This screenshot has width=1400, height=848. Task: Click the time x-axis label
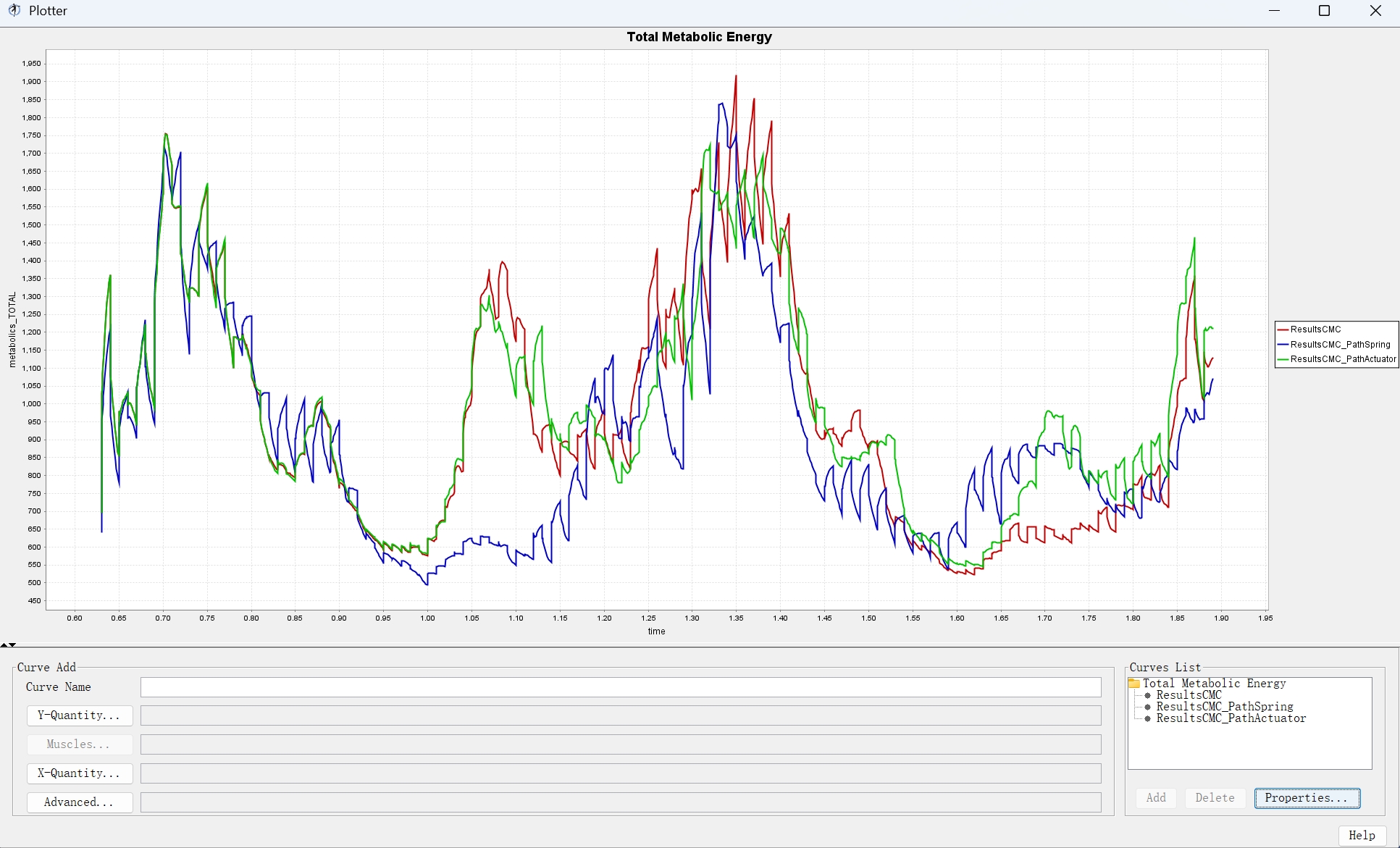coord(656,631)
